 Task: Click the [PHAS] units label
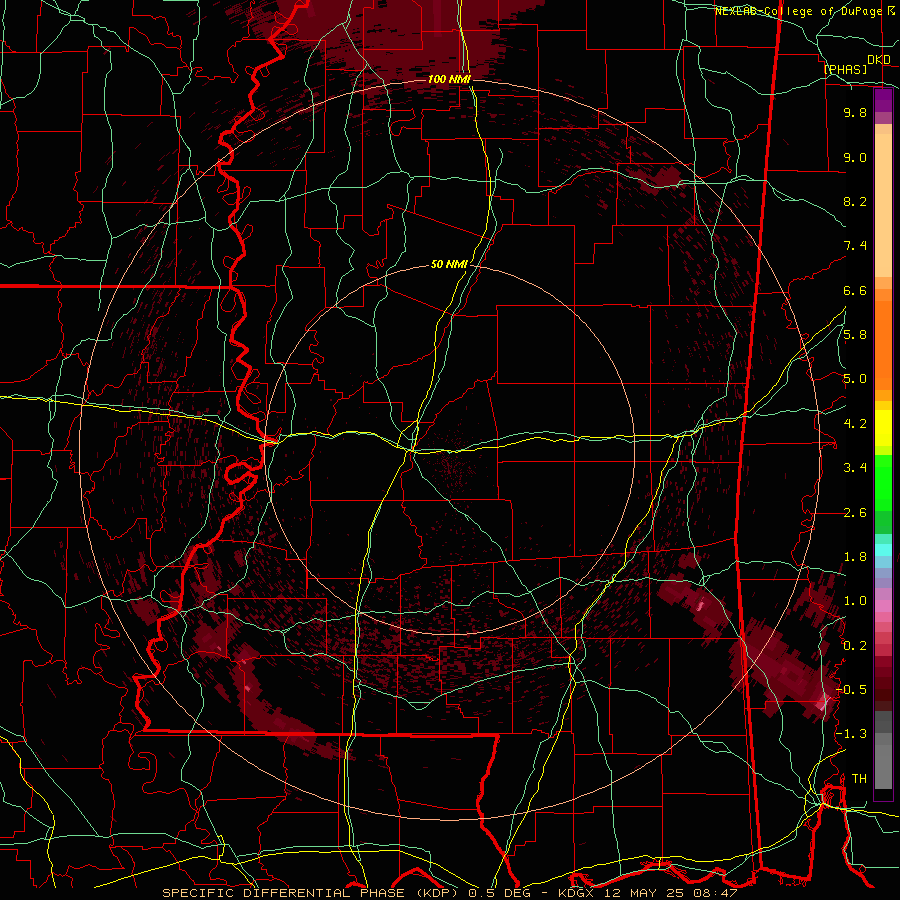845,69
